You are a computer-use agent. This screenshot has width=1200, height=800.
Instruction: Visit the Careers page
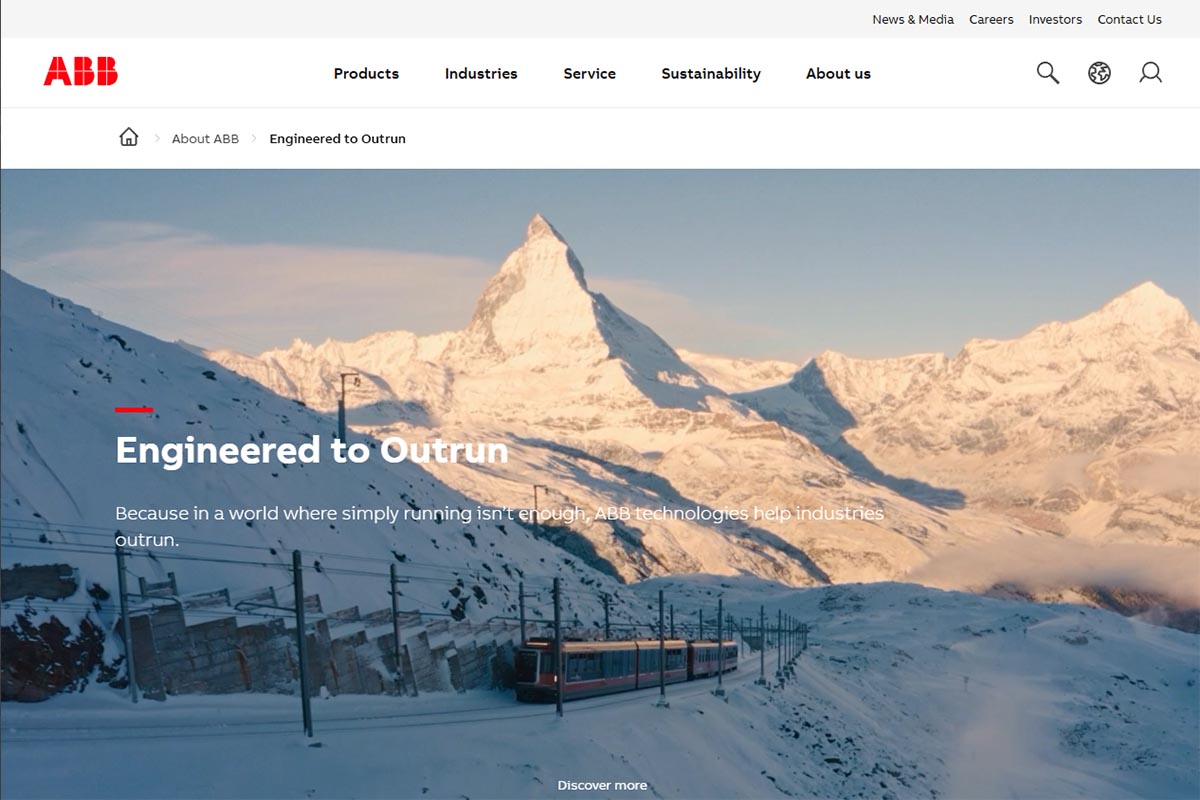pos(991,19)
